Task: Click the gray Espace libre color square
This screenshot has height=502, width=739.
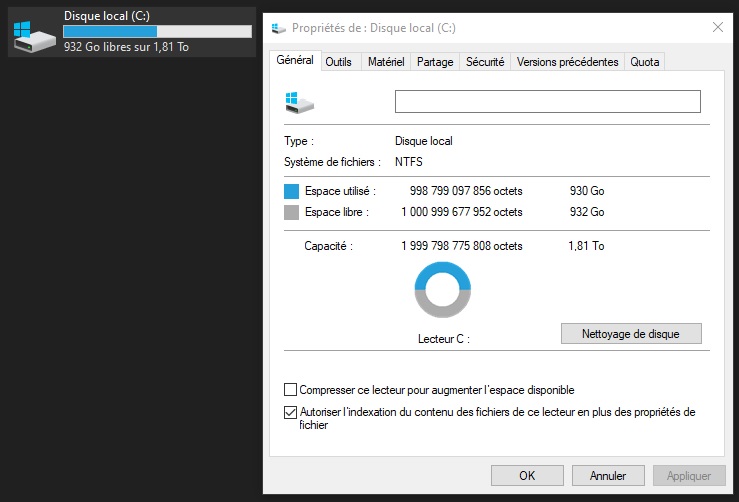Action: [292, 212]
